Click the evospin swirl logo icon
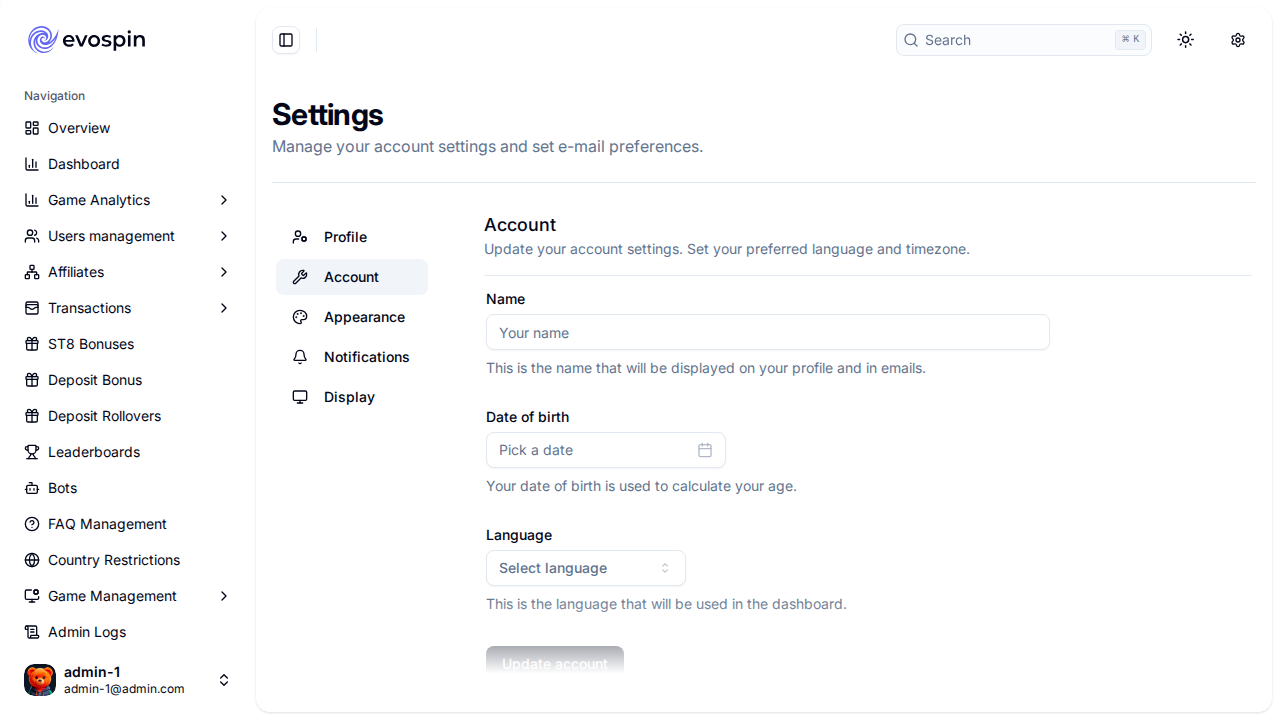Screen dimensions: 1280x720 click(x=42, y=40)
